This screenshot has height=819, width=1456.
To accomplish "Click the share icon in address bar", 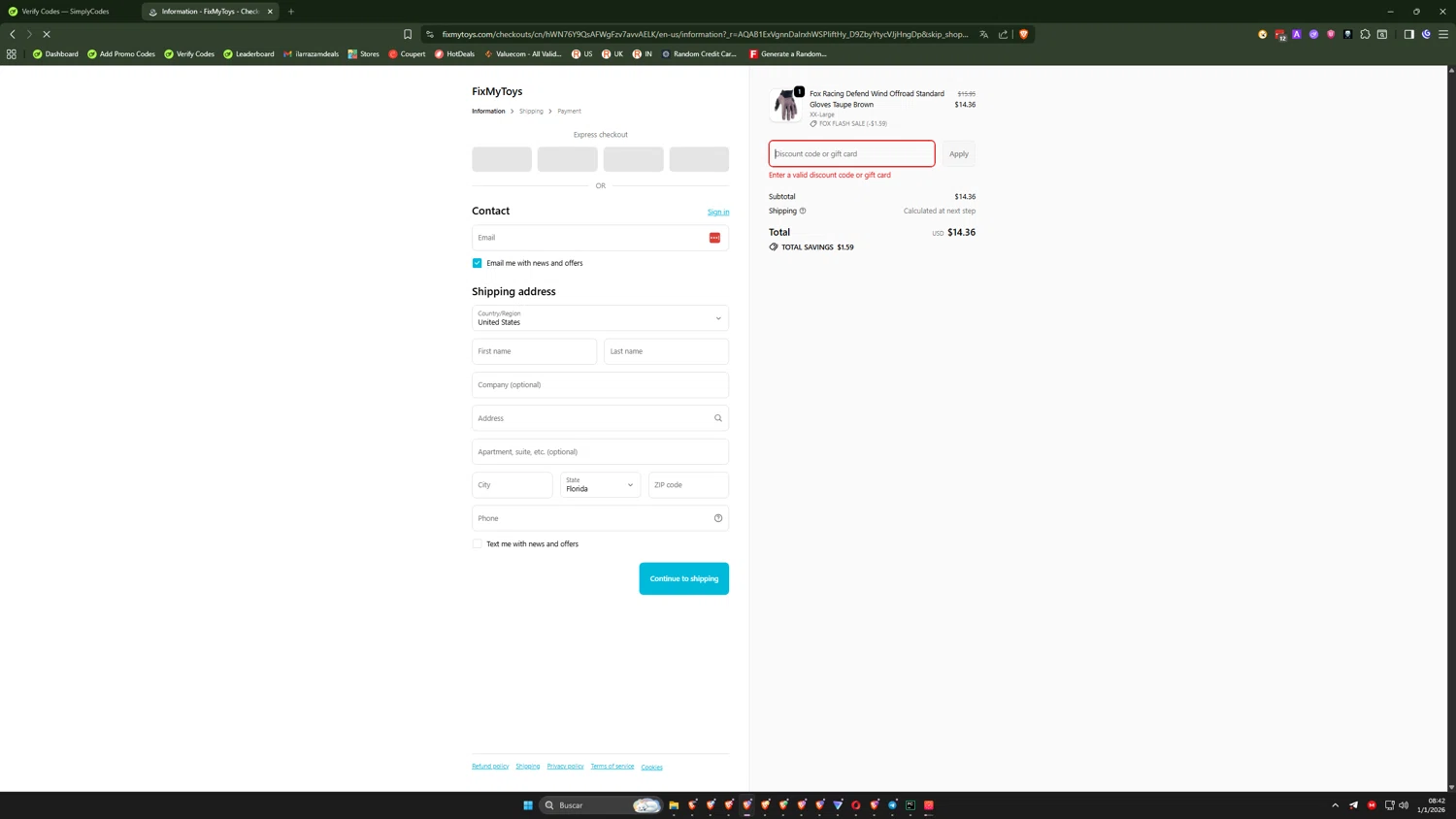I will click(1003, 34).
